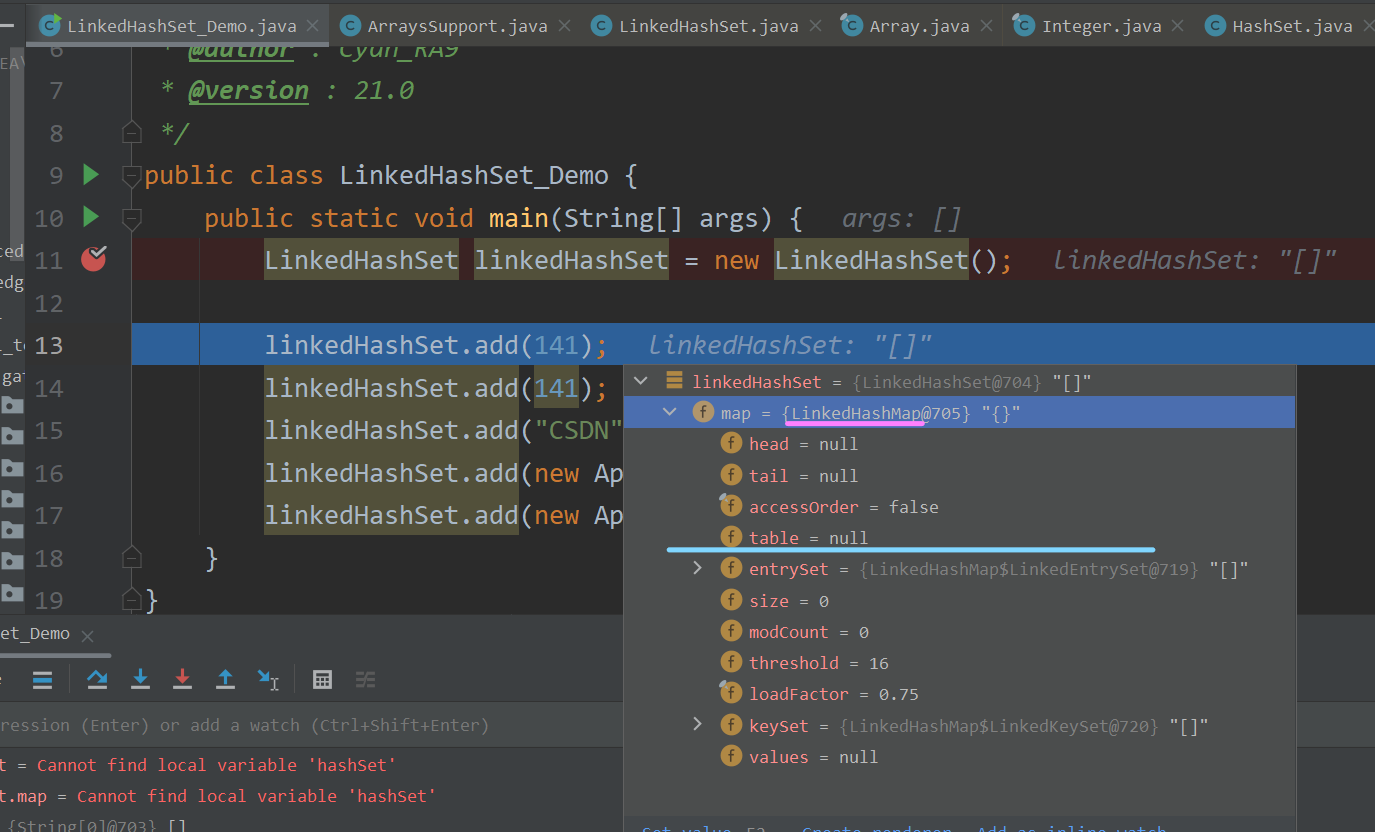Image resolution: width=1375 pixels, height=832 pixels.
Task: Click the class icon on HashSet.java tab
Action: (1216, 26)
